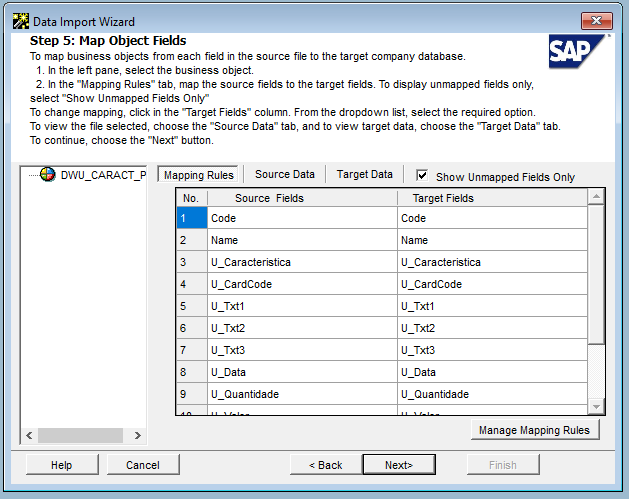Open Manage Mapping Rules

point(534,430)
